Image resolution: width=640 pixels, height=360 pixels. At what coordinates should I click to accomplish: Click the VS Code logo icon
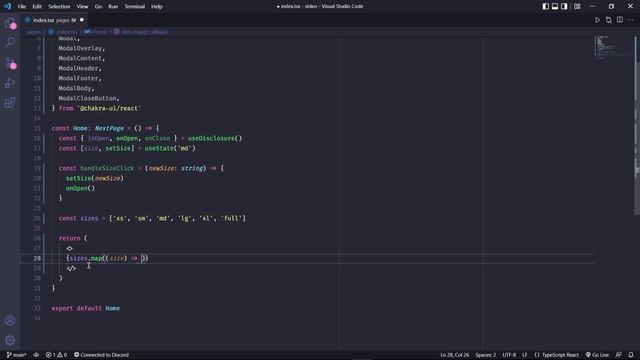(7, 6)
